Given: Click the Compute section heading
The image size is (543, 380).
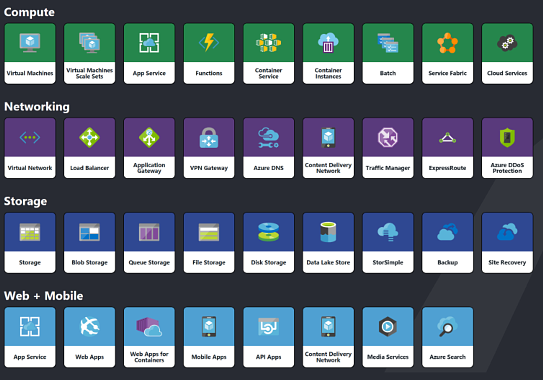Looking at the screenshot, I should pyautogui.click(x=29, y=12).
